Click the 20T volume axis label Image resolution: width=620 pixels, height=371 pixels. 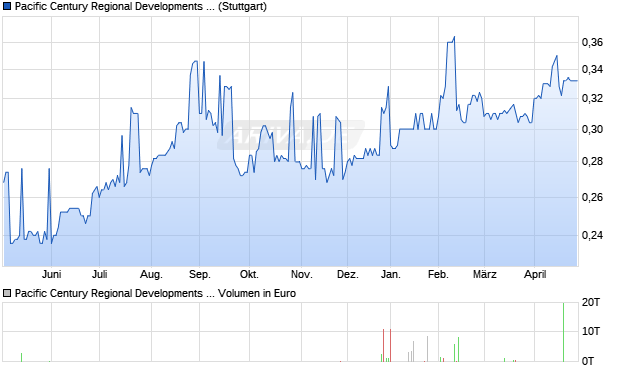coord(591,303)
